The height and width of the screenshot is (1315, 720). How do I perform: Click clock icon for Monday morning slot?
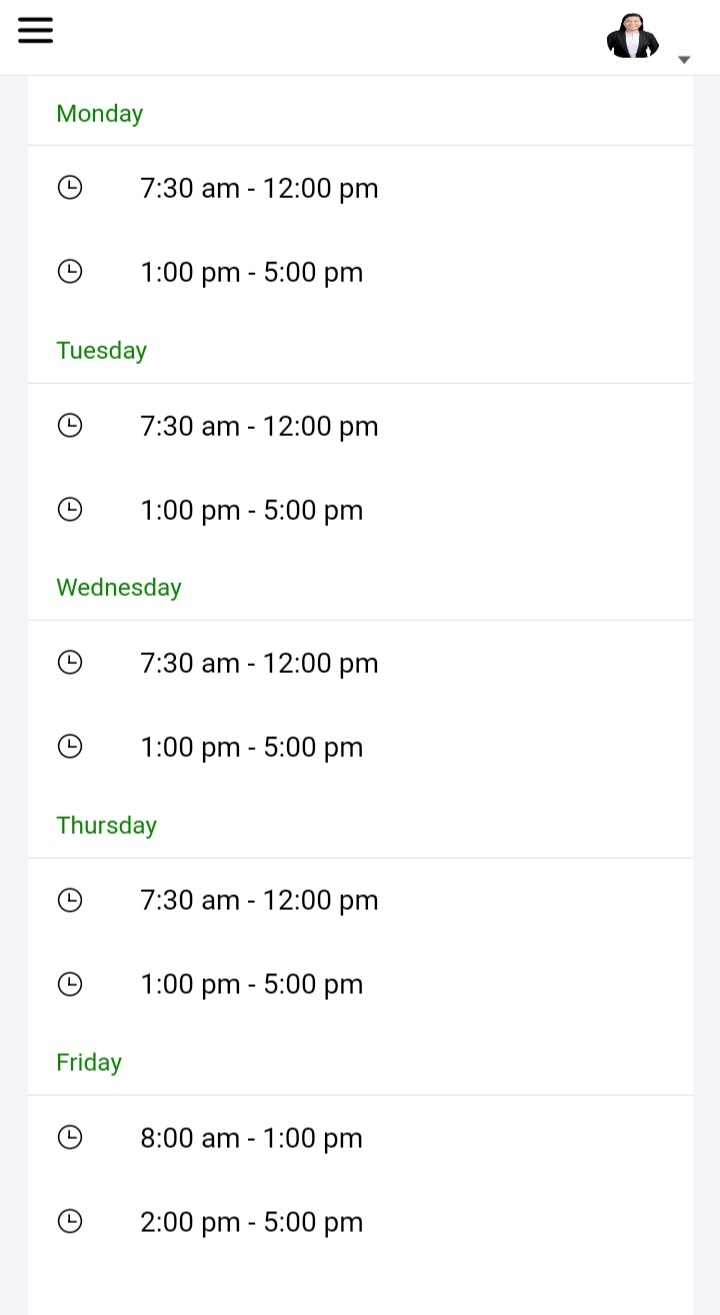click(70, 187)
